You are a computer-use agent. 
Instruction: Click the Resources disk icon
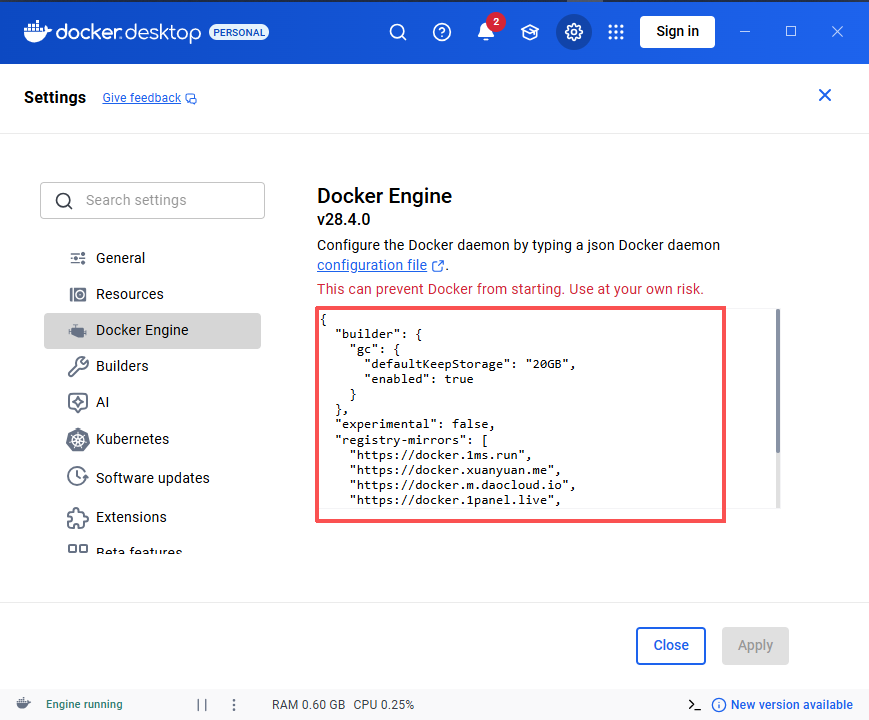(x=78, y=294)
